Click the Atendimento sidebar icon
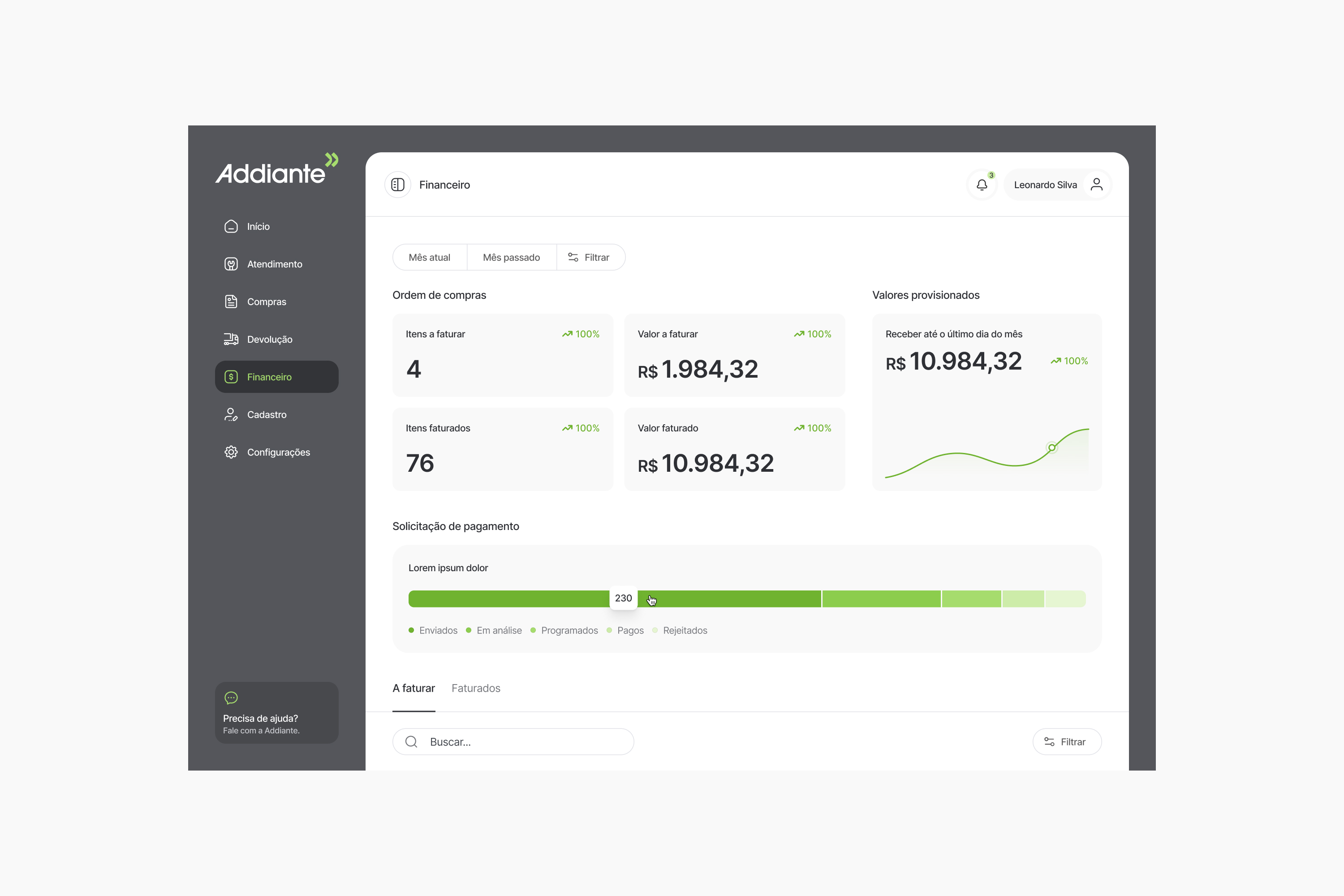The image size is (1344, 896). 231,264
